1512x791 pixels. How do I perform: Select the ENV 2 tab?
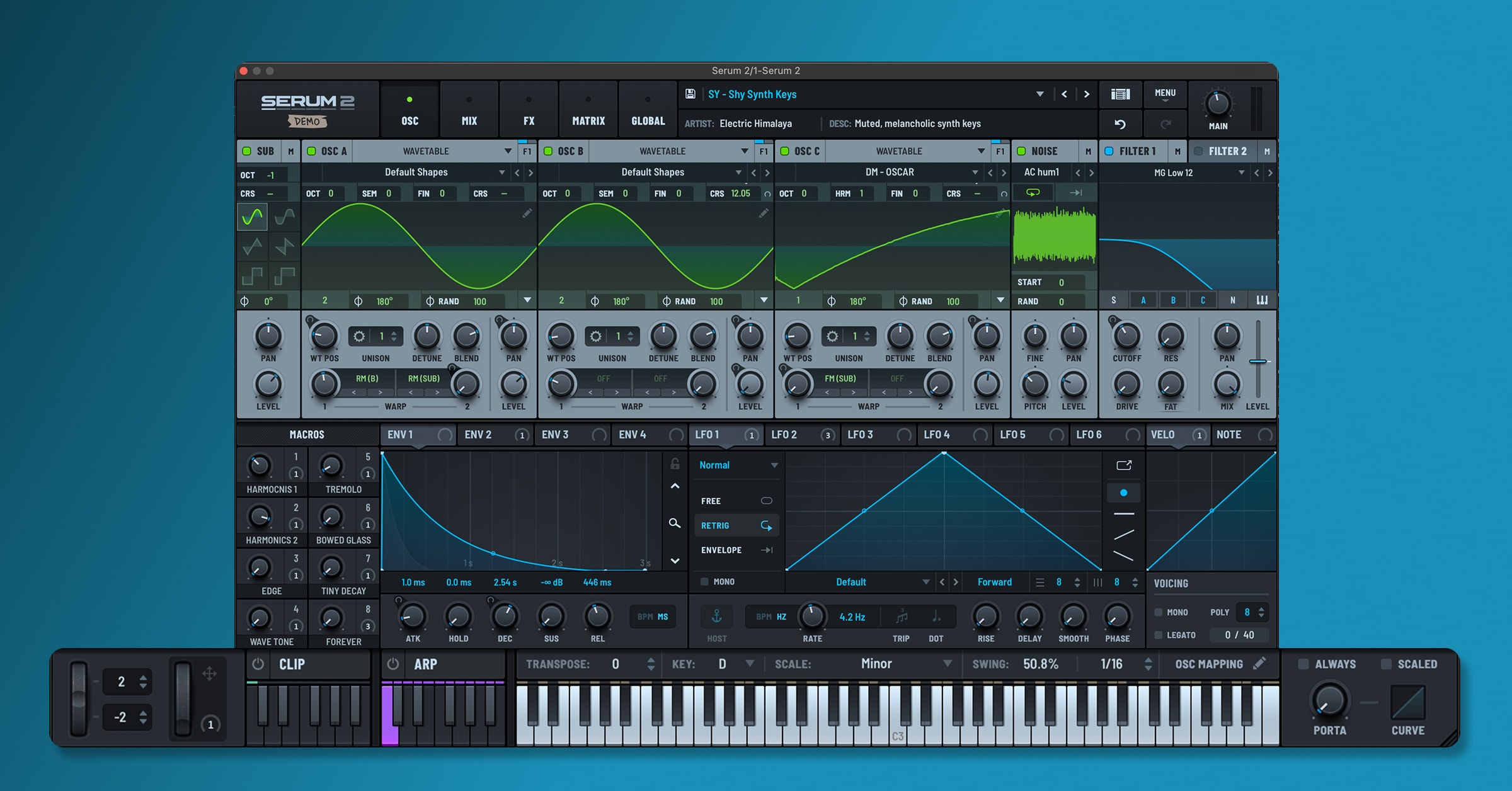[496, 435]
